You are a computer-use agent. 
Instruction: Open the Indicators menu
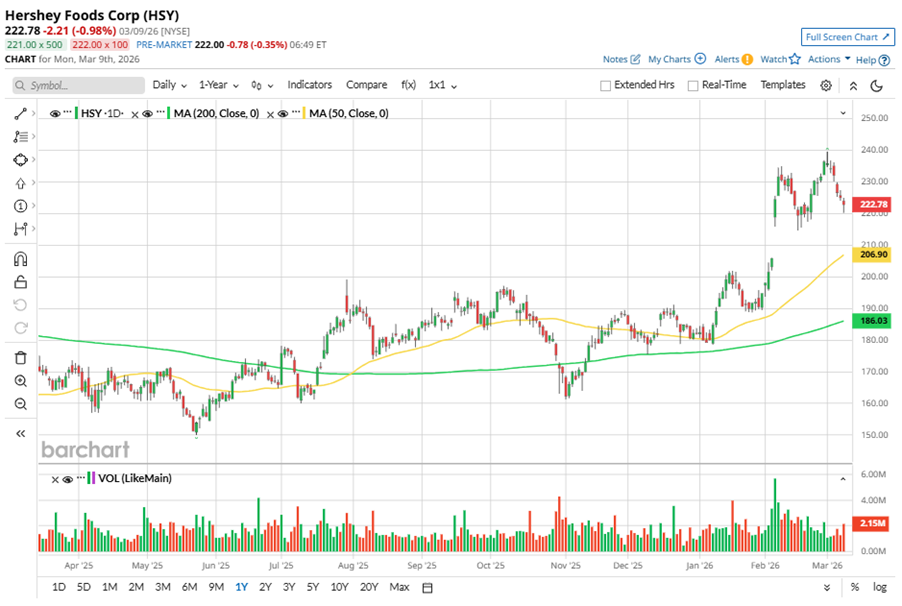(309, 85)
